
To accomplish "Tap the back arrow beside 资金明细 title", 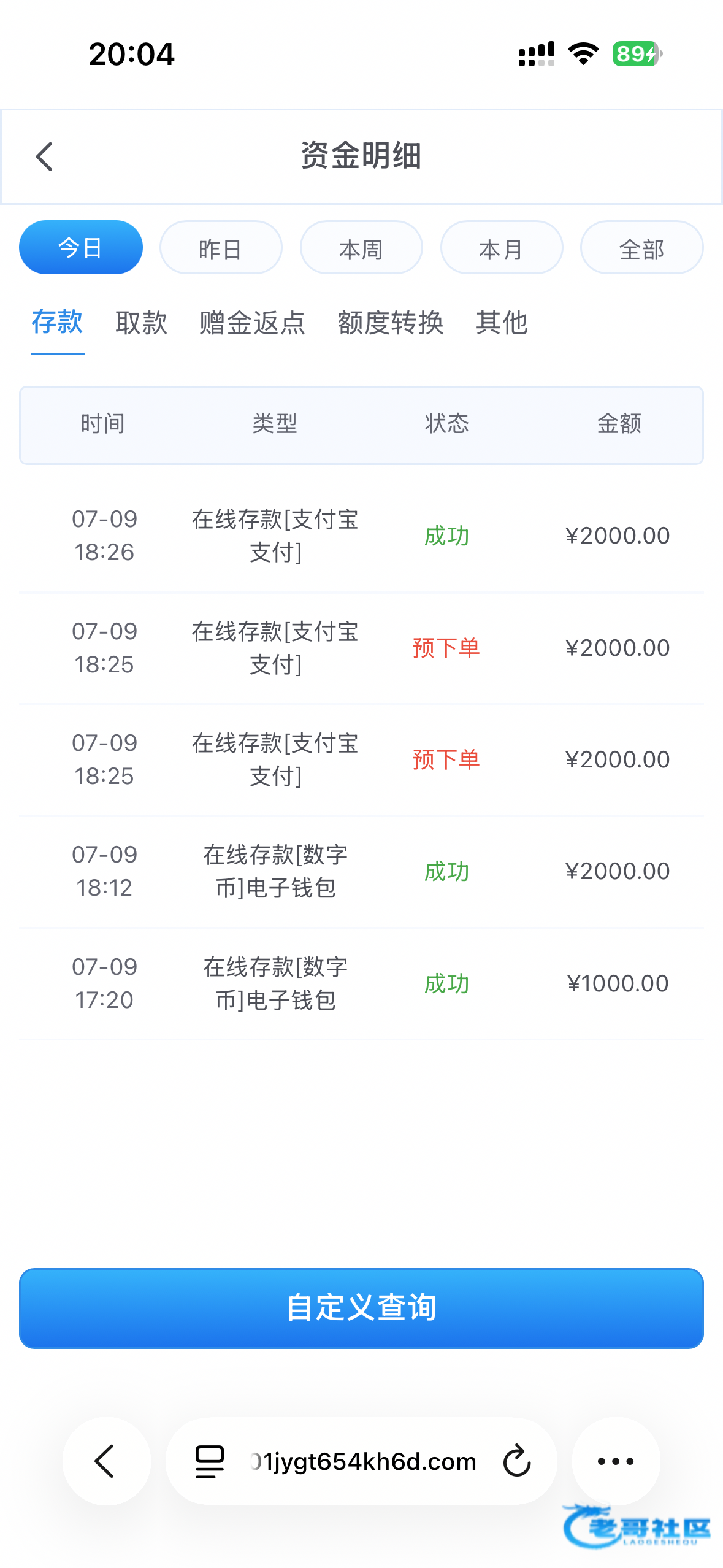I will coord(44,156).
